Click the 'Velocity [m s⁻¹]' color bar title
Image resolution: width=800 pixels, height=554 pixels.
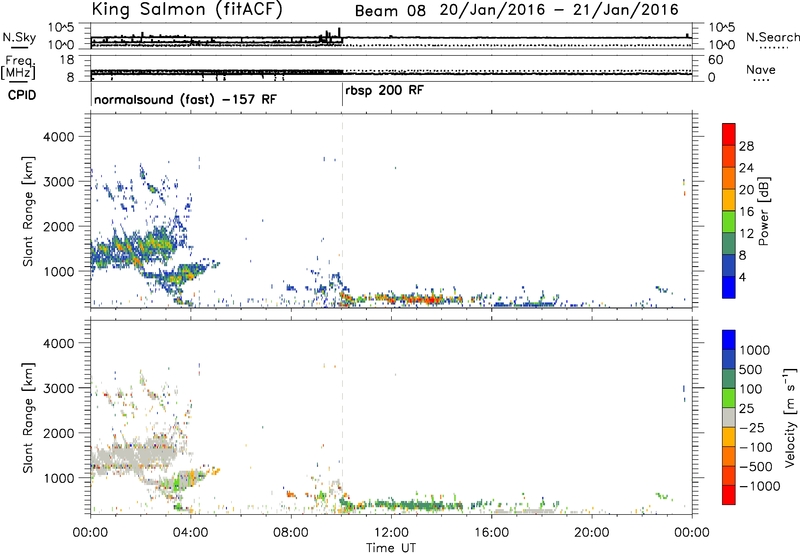pyautogui.click(x=790, y=417)
